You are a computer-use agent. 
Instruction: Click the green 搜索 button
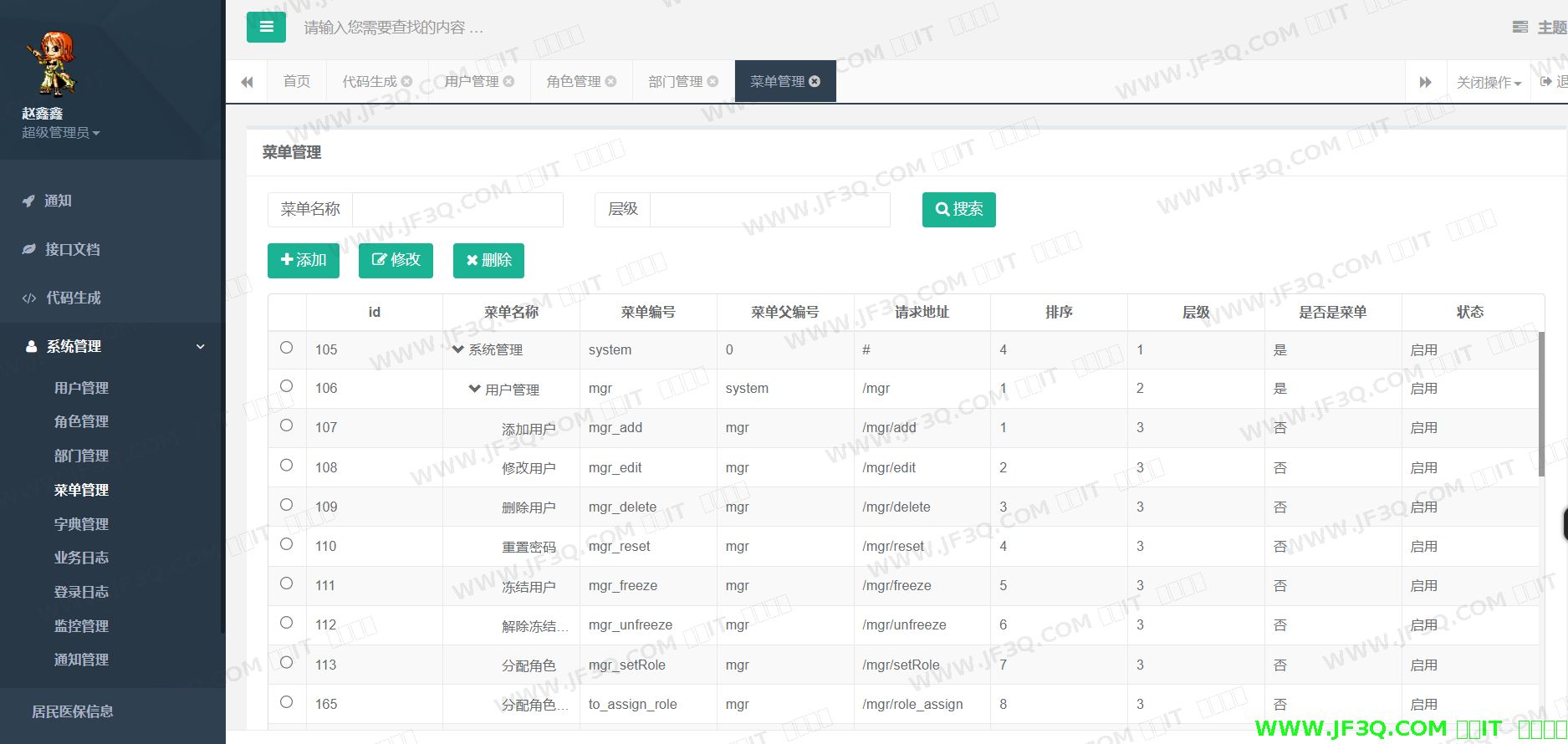pos(958,209)
